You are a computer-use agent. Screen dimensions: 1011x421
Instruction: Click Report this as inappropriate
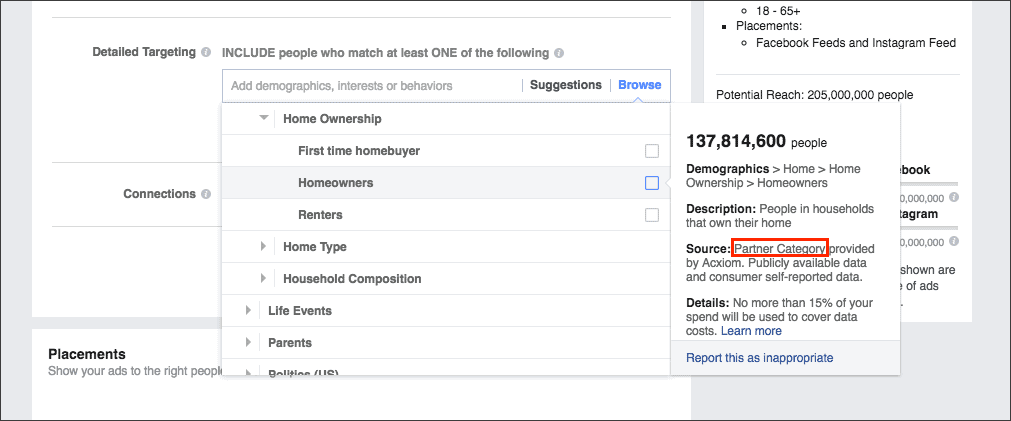click(x=760, y=358)
